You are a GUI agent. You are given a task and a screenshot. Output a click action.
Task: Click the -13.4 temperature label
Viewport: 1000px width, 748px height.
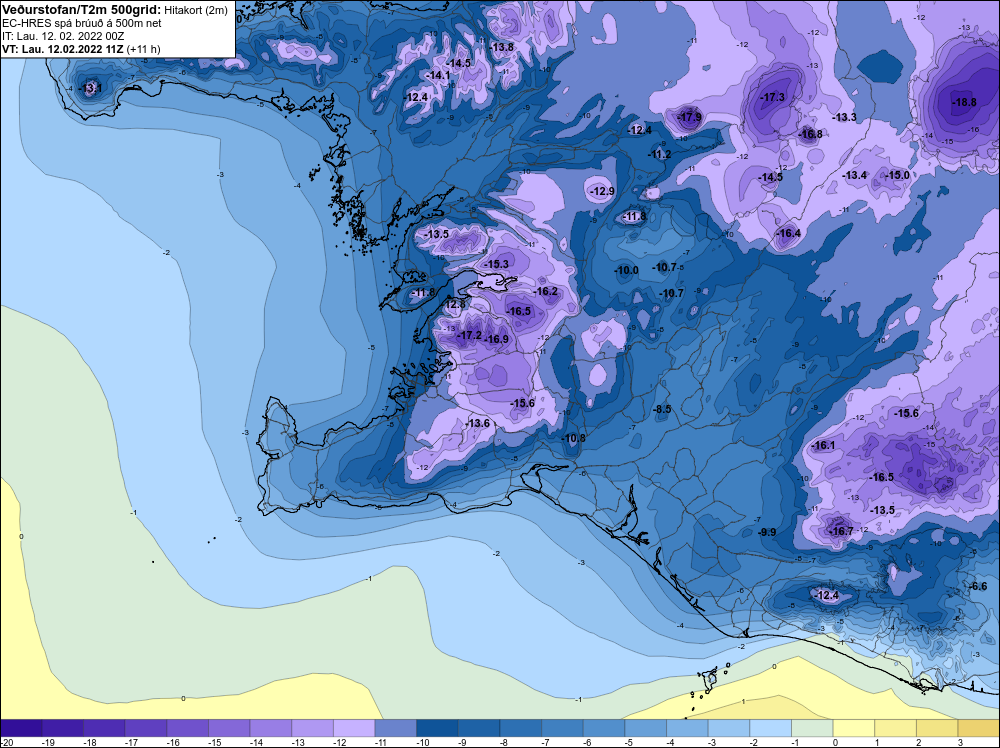click(855, 175)
